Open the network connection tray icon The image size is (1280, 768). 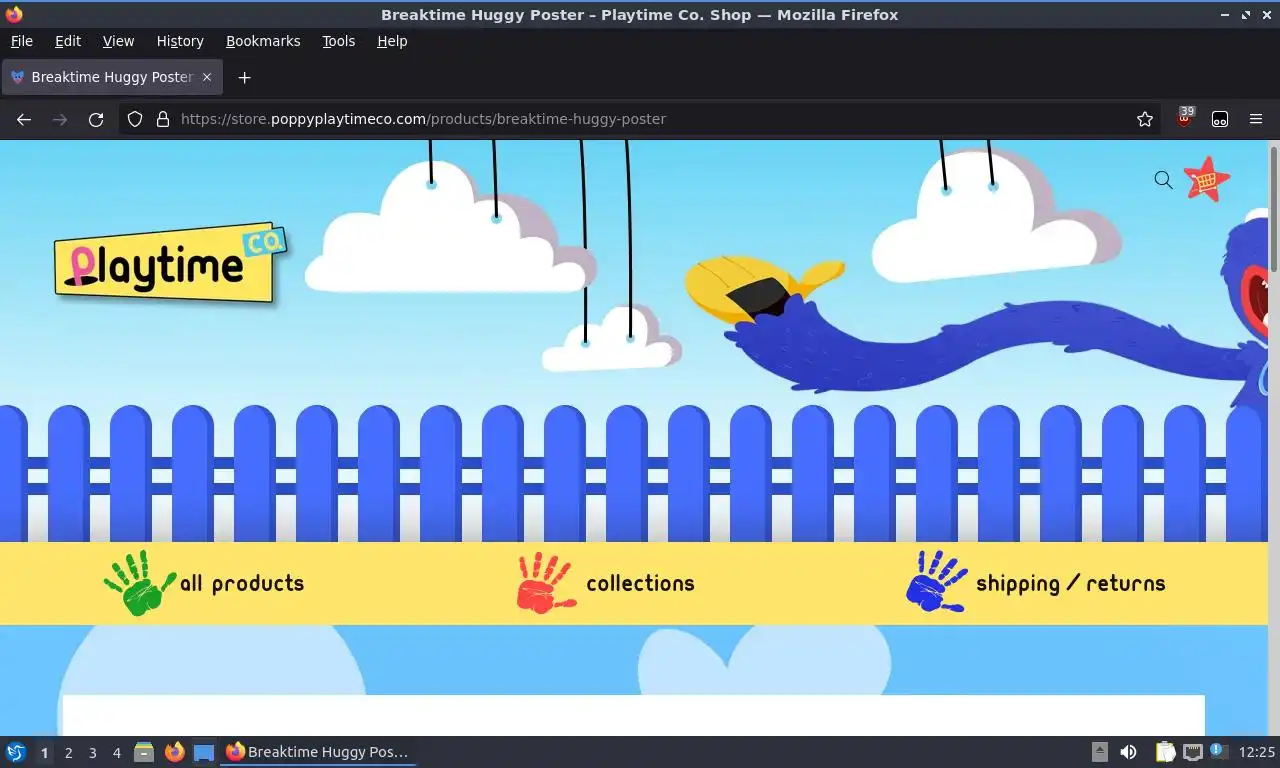1192,752
